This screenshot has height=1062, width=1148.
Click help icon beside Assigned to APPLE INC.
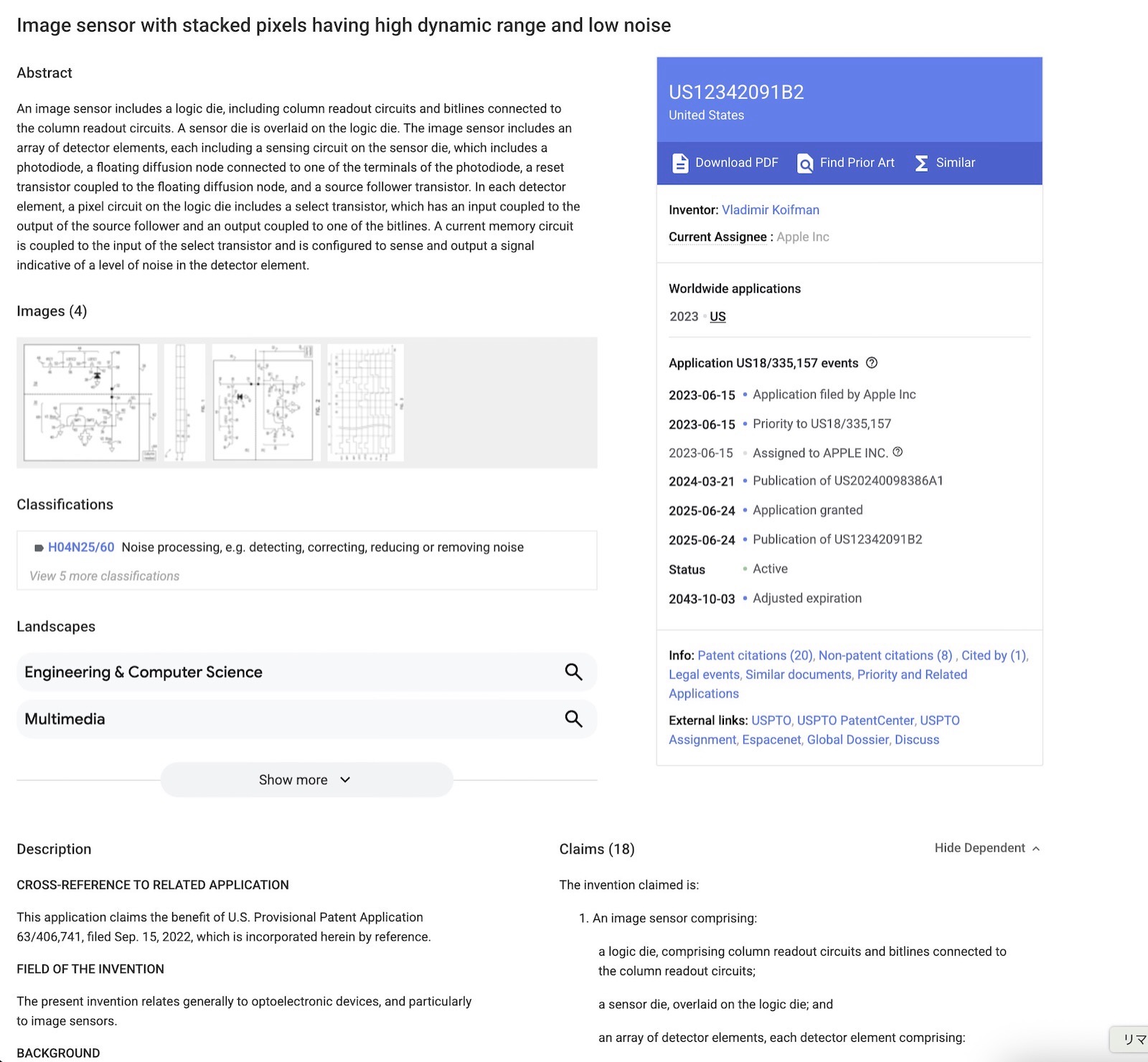(898, 452)
